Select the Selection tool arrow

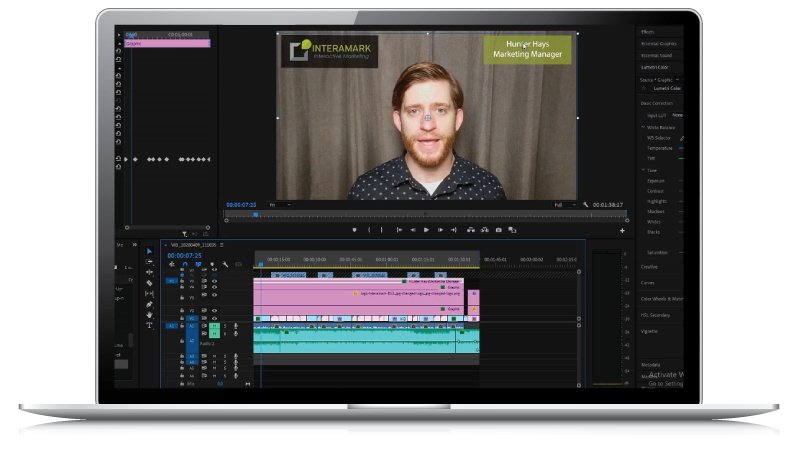149,251
